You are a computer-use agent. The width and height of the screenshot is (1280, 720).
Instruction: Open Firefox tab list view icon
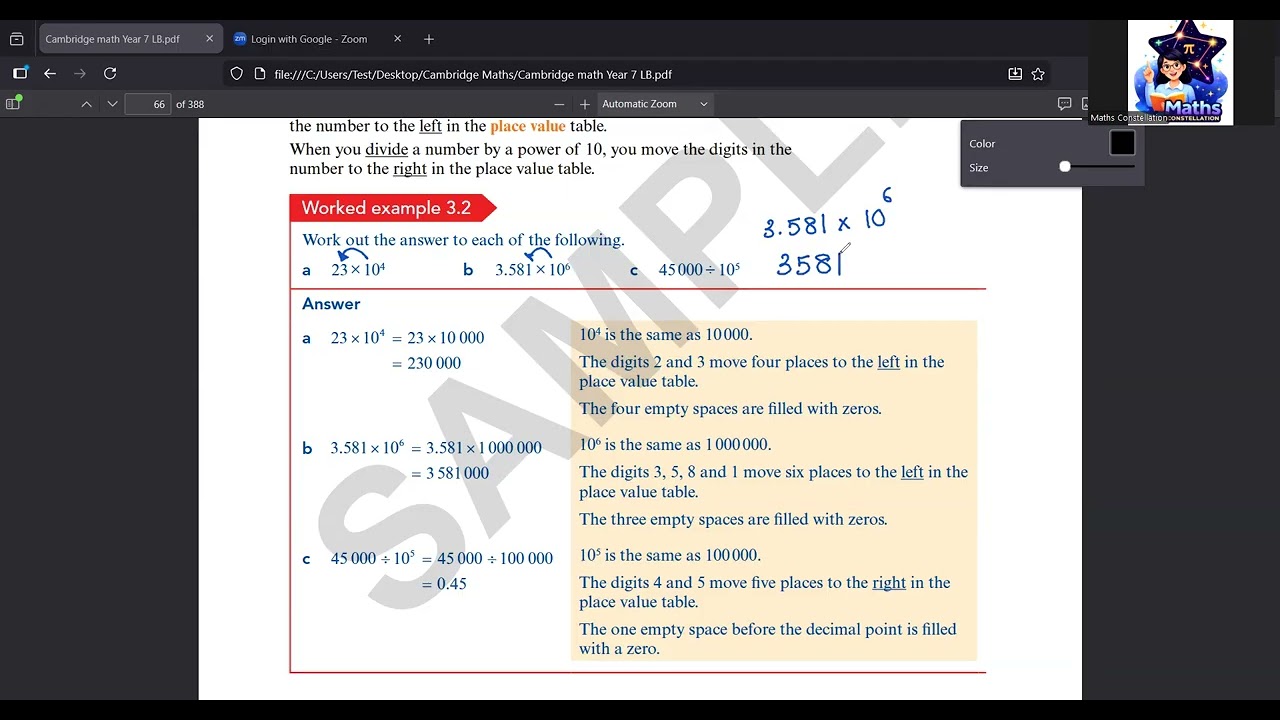coord(16,39)
